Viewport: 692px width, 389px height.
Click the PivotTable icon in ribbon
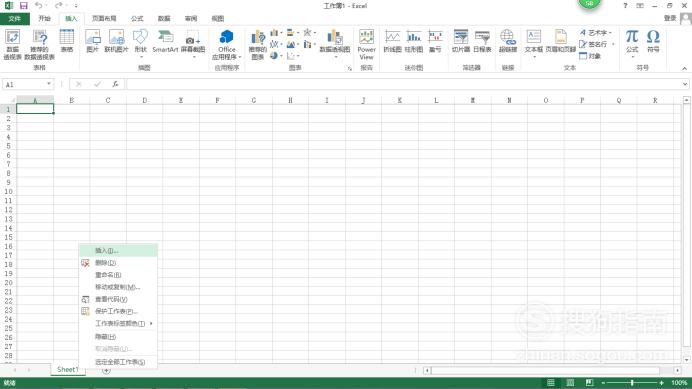pos(12,44)
